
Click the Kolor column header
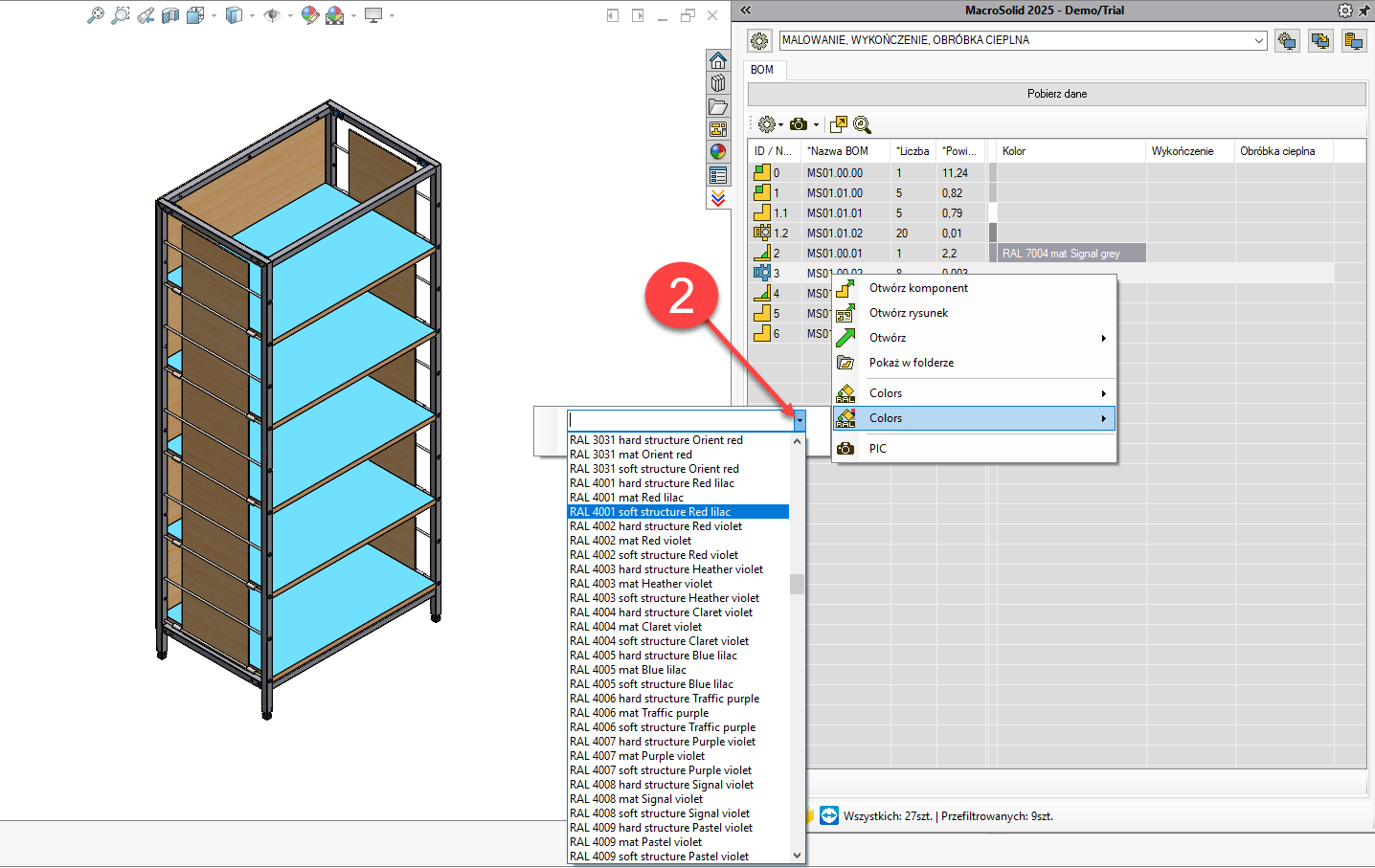pos(1071,151)
